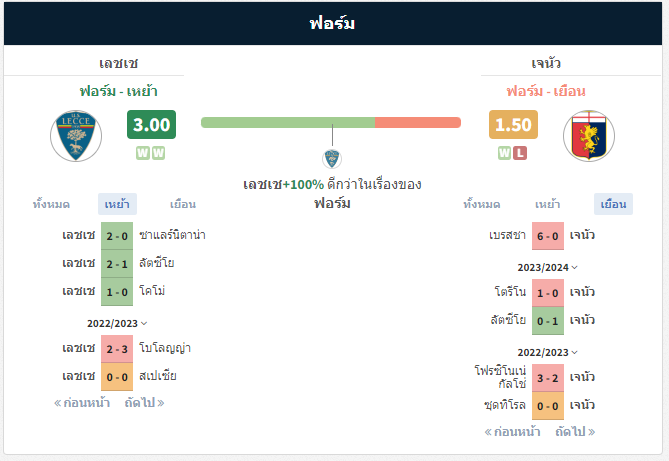Select the ทั้งหมด filter under Lecce
Screen dimensions: 669x461
pyautogui.click(x=51, y=204)
